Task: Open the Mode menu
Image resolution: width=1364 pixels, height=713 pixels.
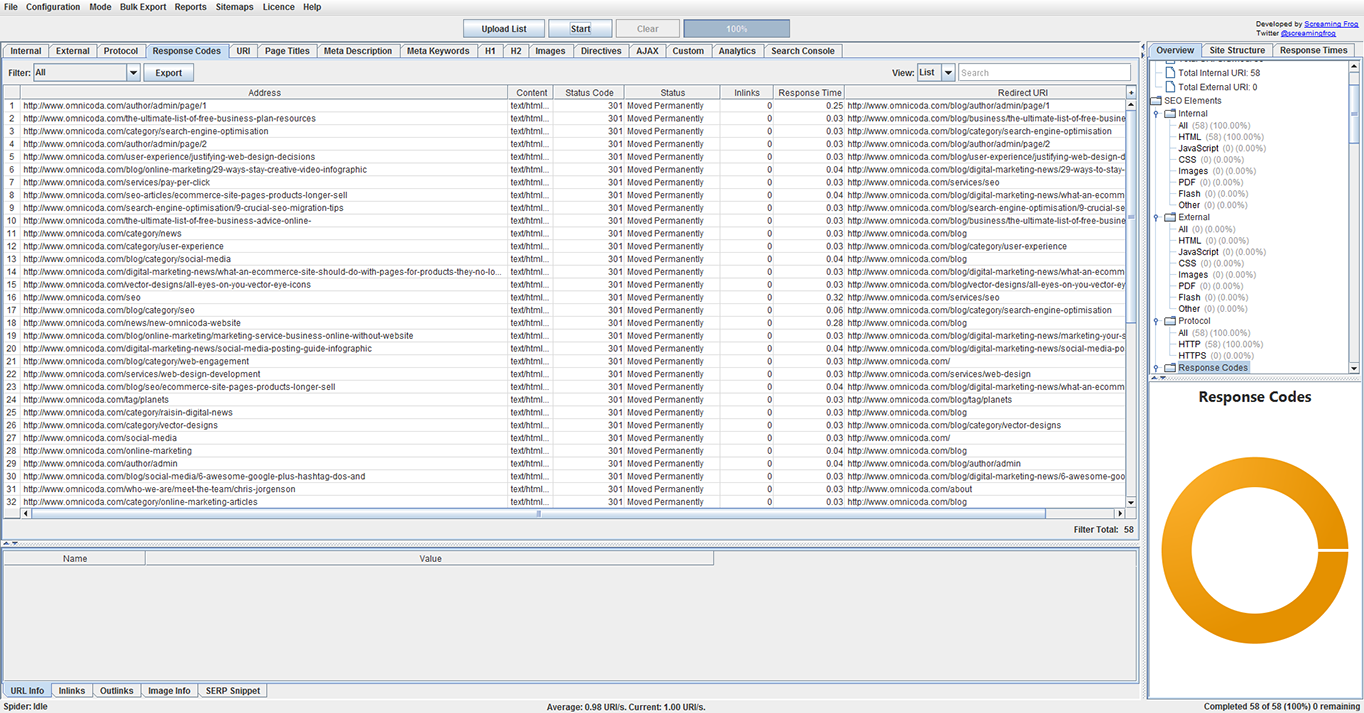Action: pyautogui.click(x=100, y=7)
